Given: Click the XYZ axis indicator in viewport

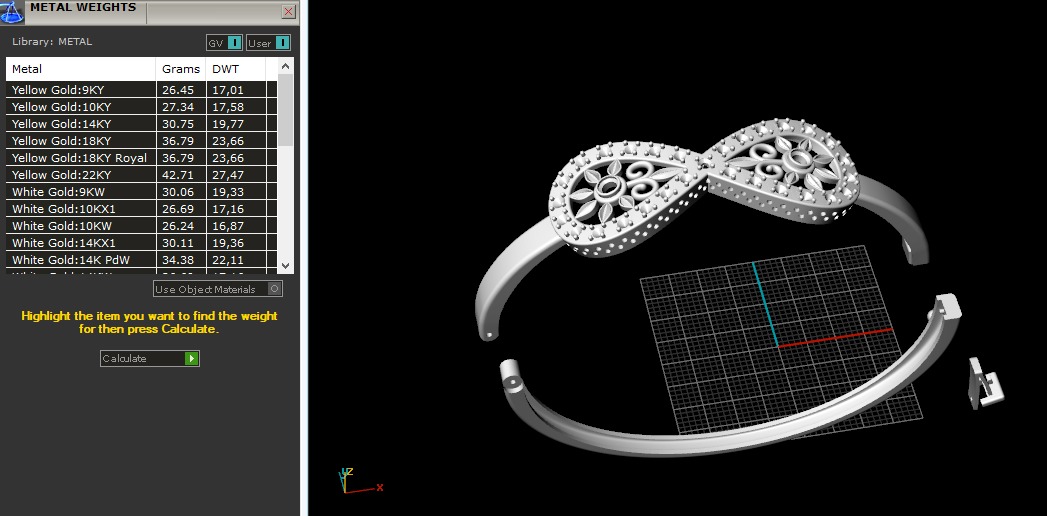Looking at the screenshot, I should click(359, 481).
